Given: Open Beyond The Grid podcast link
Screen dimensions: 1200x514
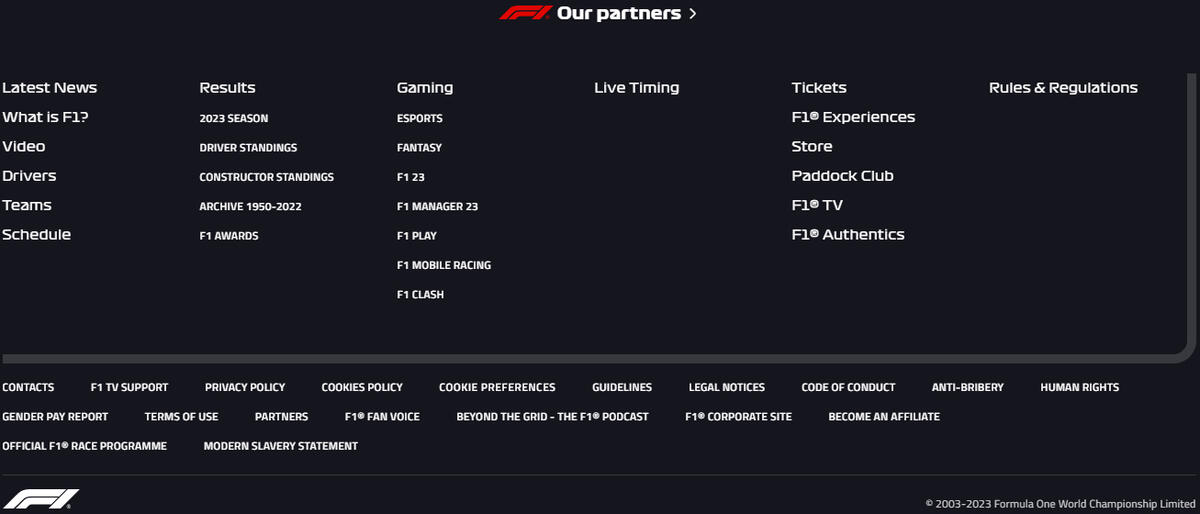Looking at the screenshot, I should (552, 417).
